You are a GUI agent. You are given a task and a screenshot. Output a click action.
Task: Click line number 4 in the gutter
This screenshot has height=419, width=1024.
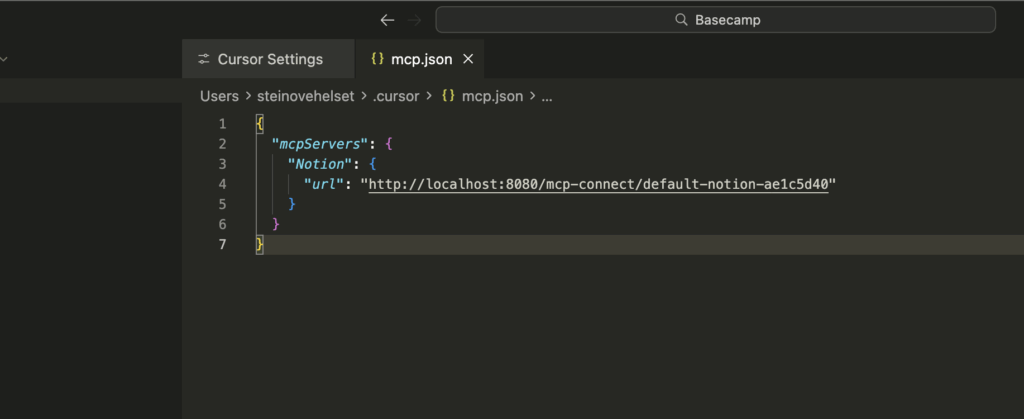click(x=222, y=184)
